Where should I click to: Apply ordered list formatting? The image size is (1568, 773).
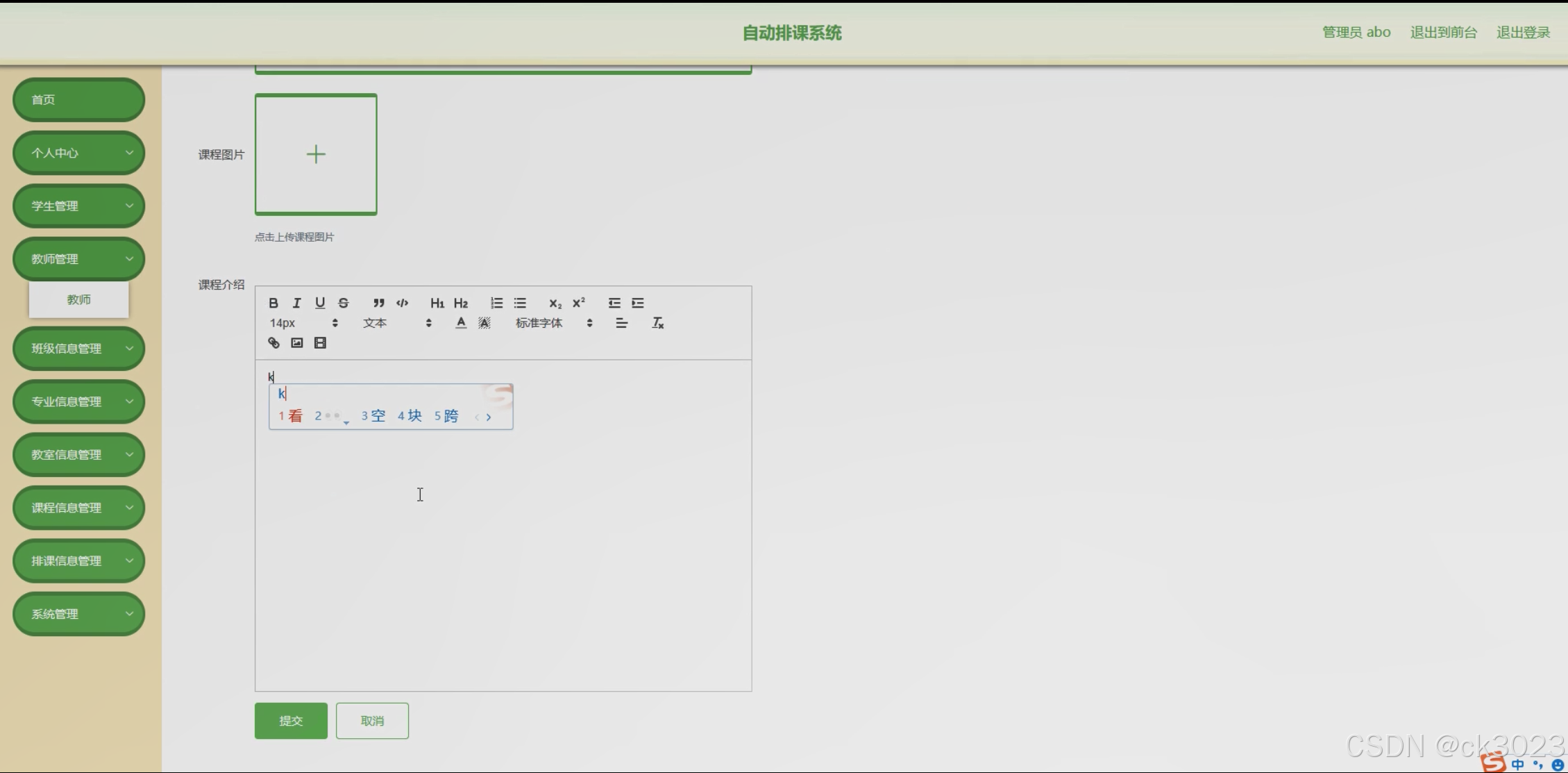(x=496, y=303)
